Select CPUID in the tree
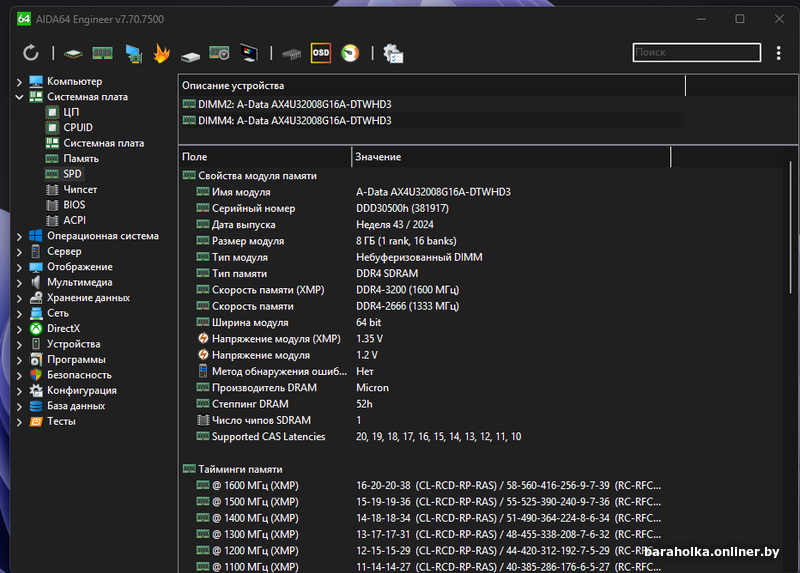The image size is (800, 573). [x=78, y=127]
